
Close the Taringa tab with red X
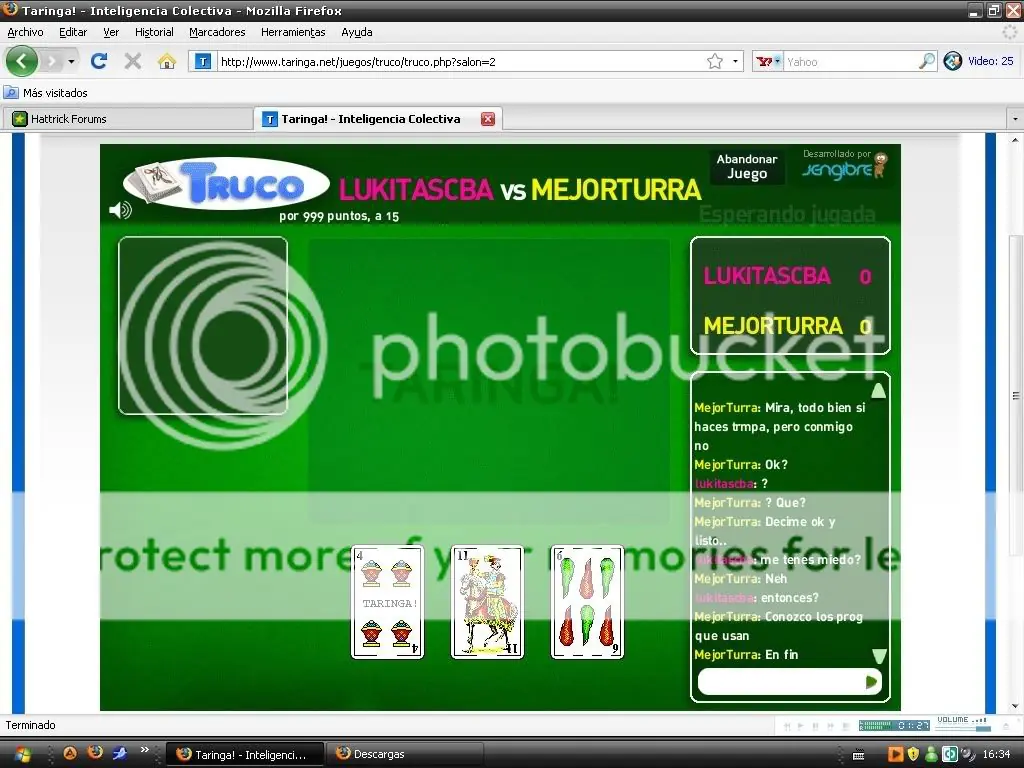click(x=488, y=119)
